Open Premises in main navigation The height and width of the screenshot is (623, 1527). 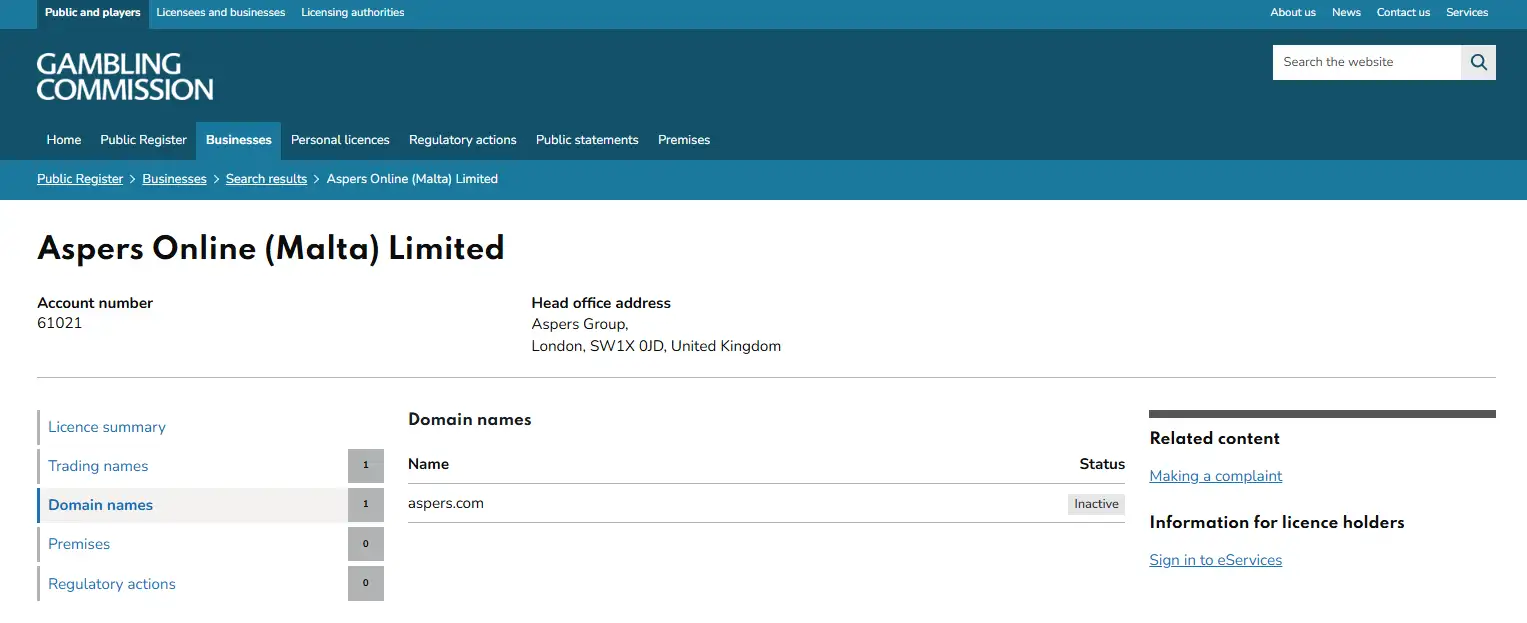[x=684, y=140]
